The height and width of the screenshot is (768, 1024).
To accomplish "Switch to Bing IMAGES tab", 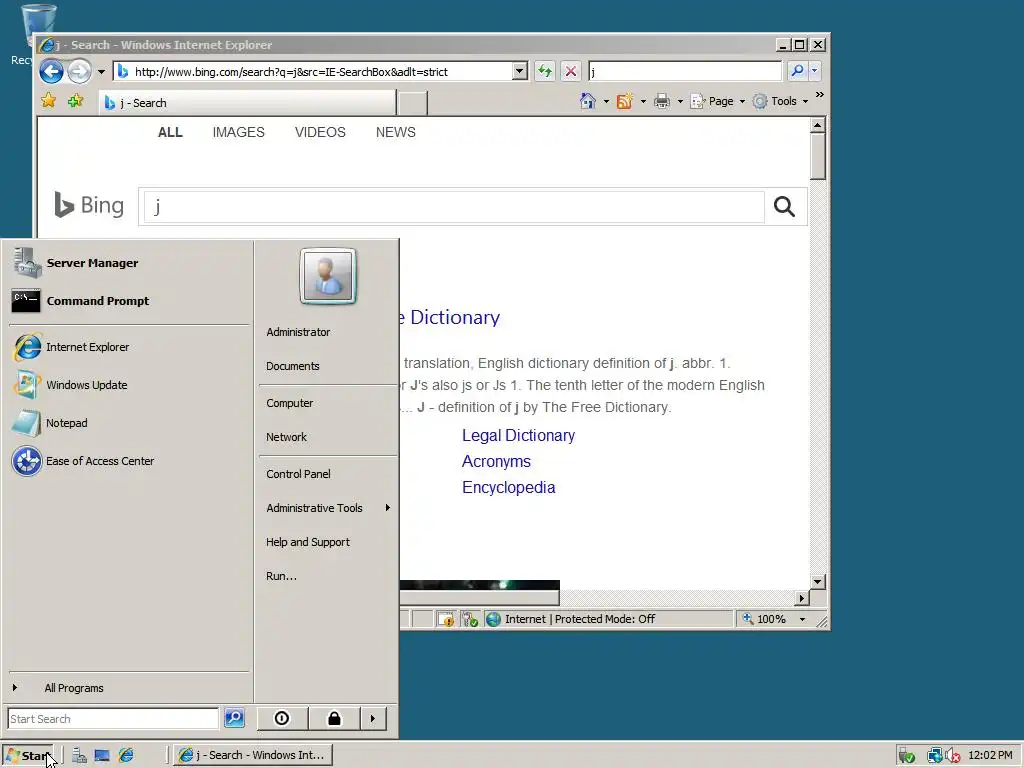I will click(238, 132).
